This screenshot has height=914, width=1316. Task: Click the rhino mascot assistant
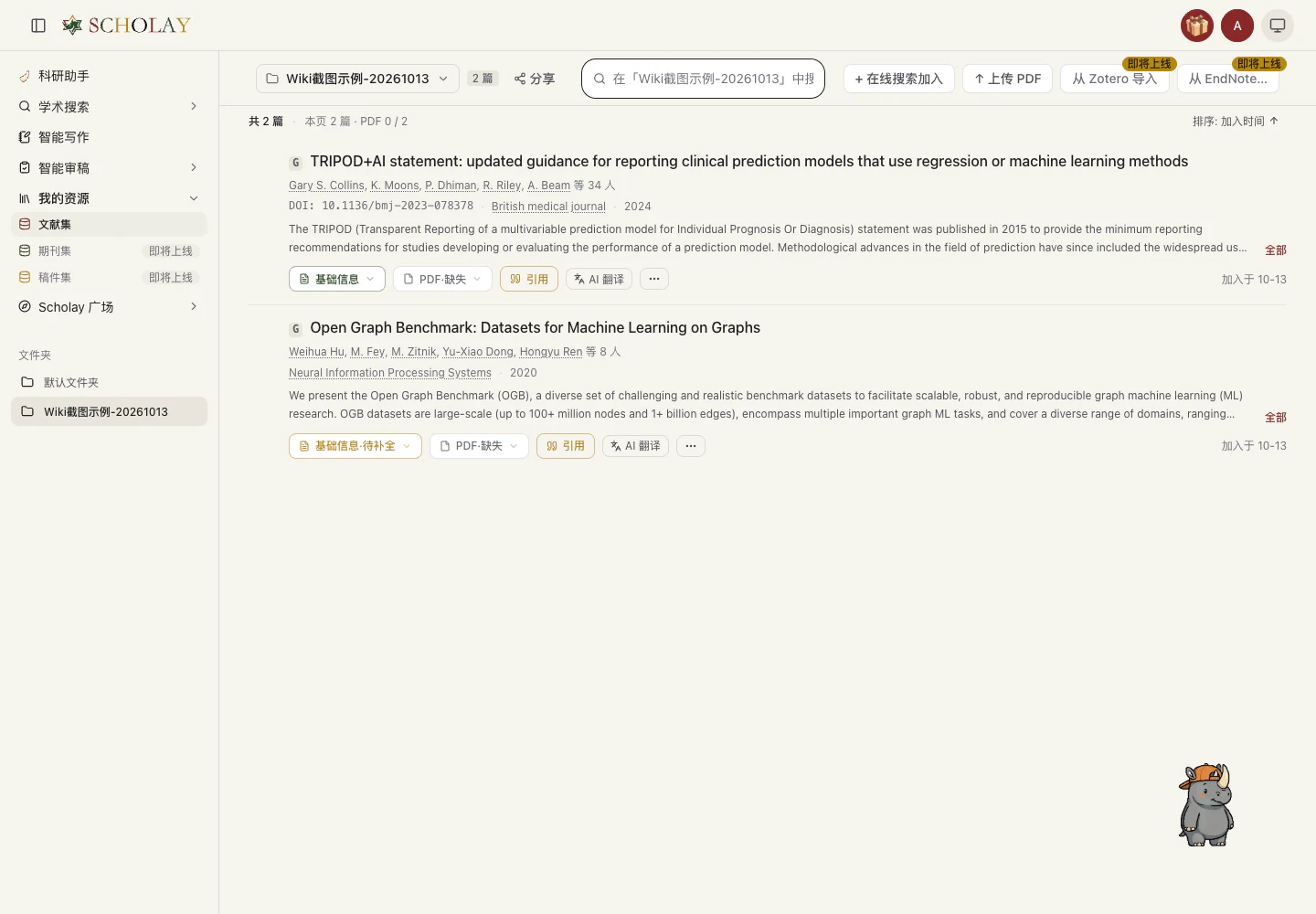point(1206,805)
